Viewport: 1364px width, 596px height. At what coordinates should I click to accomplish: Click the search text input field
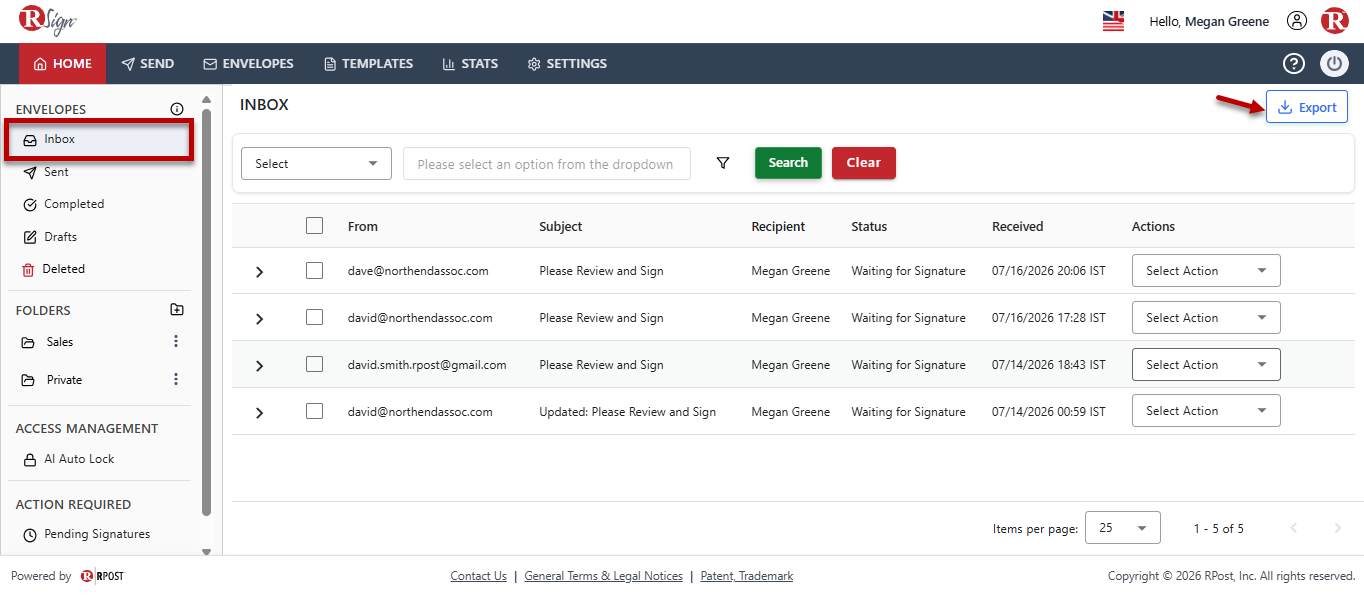(547, 164)
